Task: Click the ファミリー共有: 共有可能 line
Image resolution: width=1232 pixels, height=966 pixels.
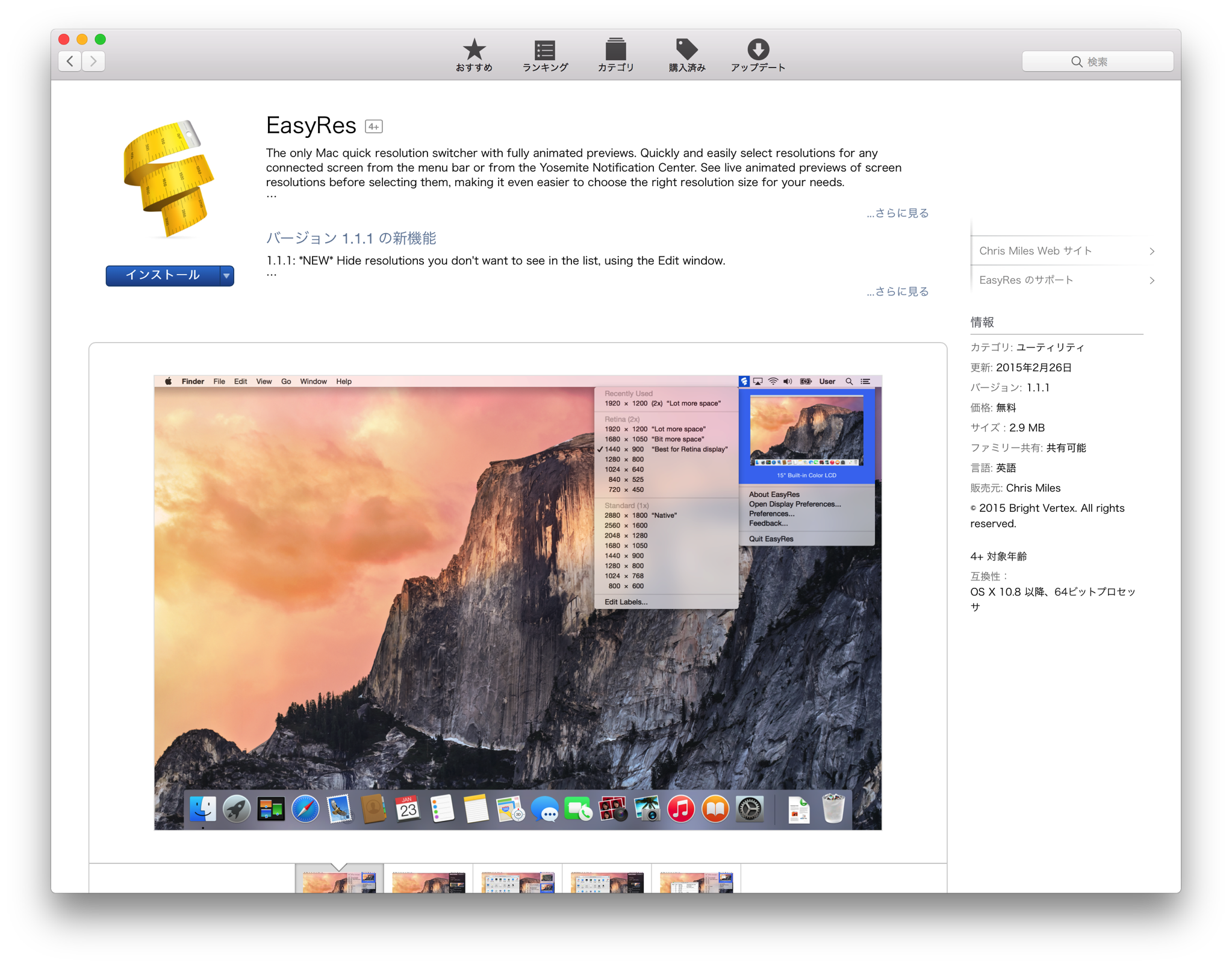Action: coord(1028,447)
